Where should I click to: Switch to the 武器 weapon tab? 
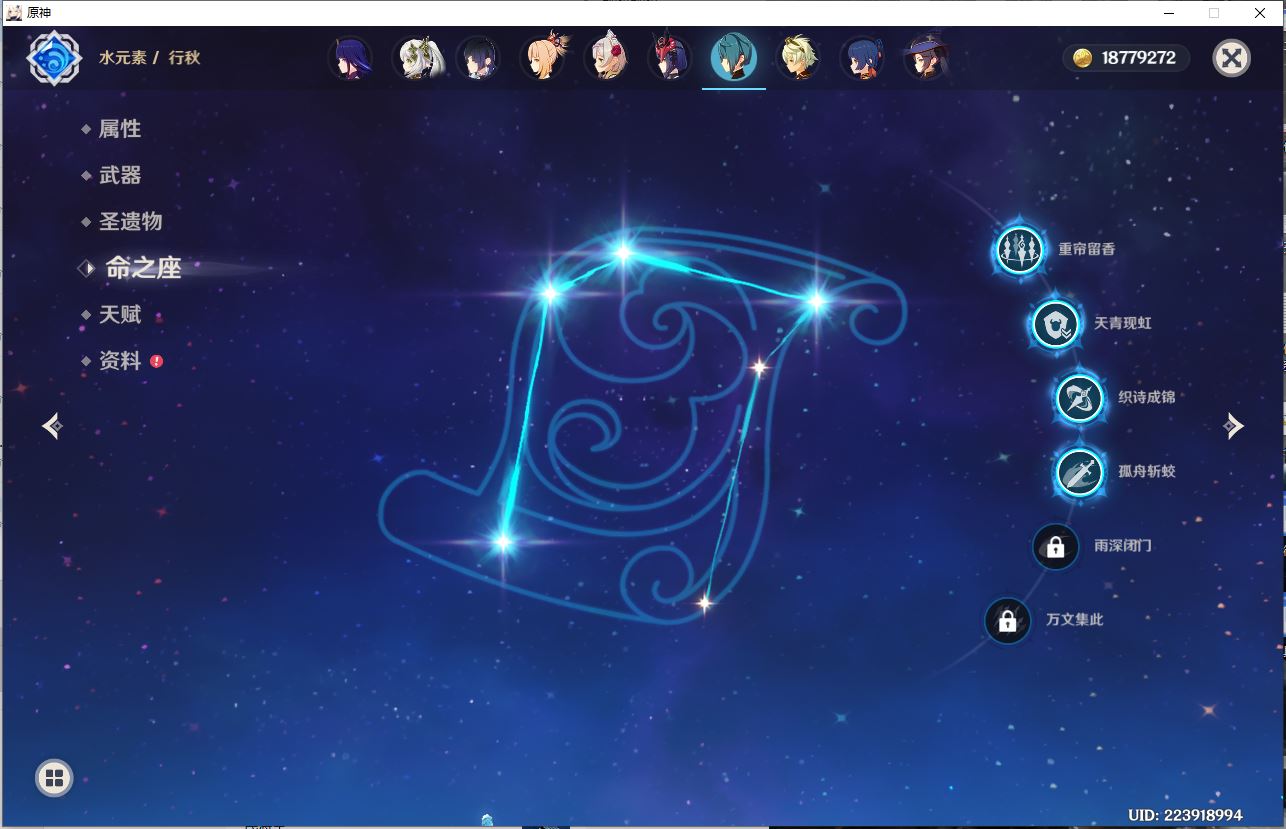point(120,175)
